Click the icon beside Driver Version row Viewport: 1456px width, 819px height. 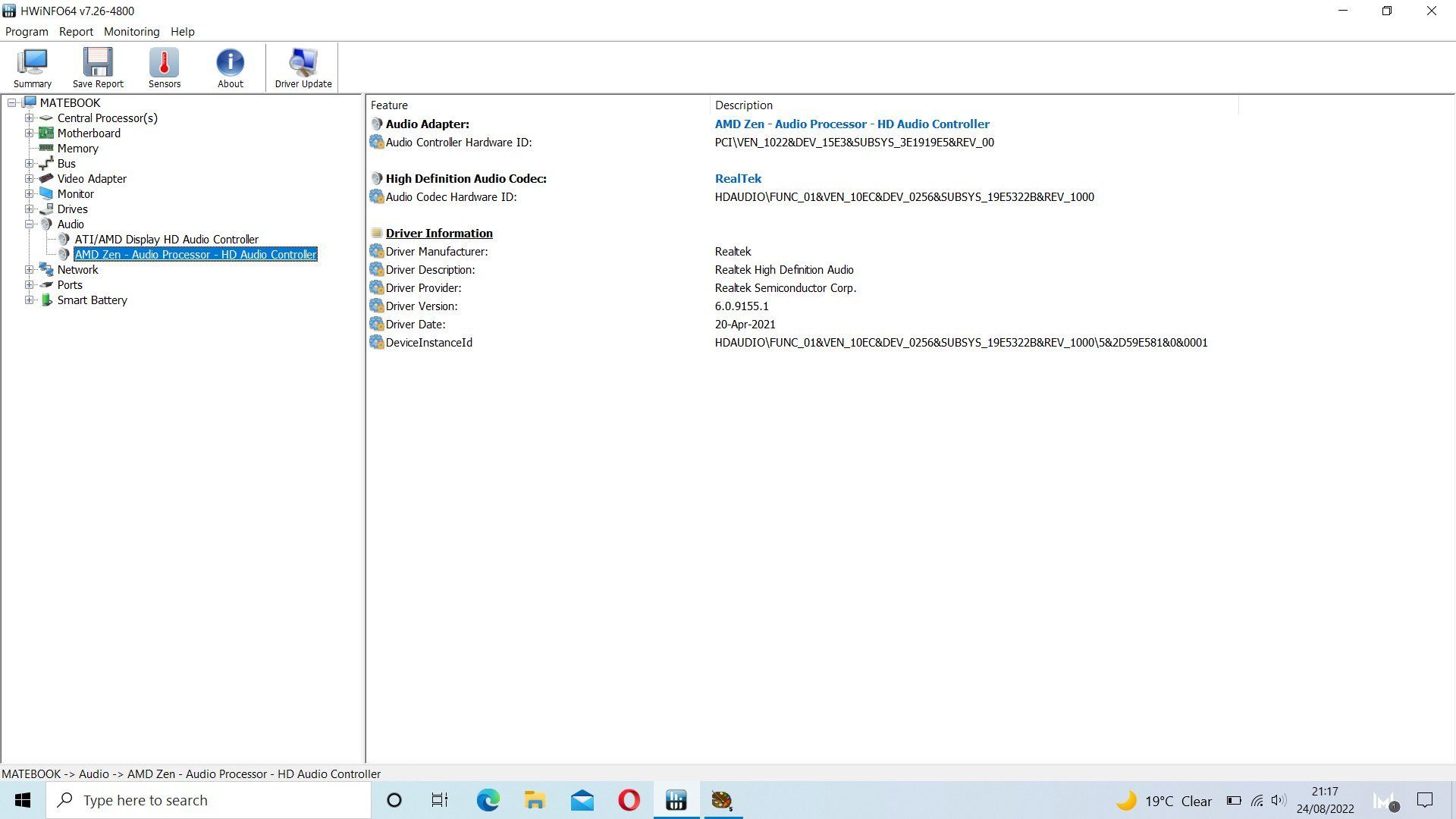coord(377,306)
